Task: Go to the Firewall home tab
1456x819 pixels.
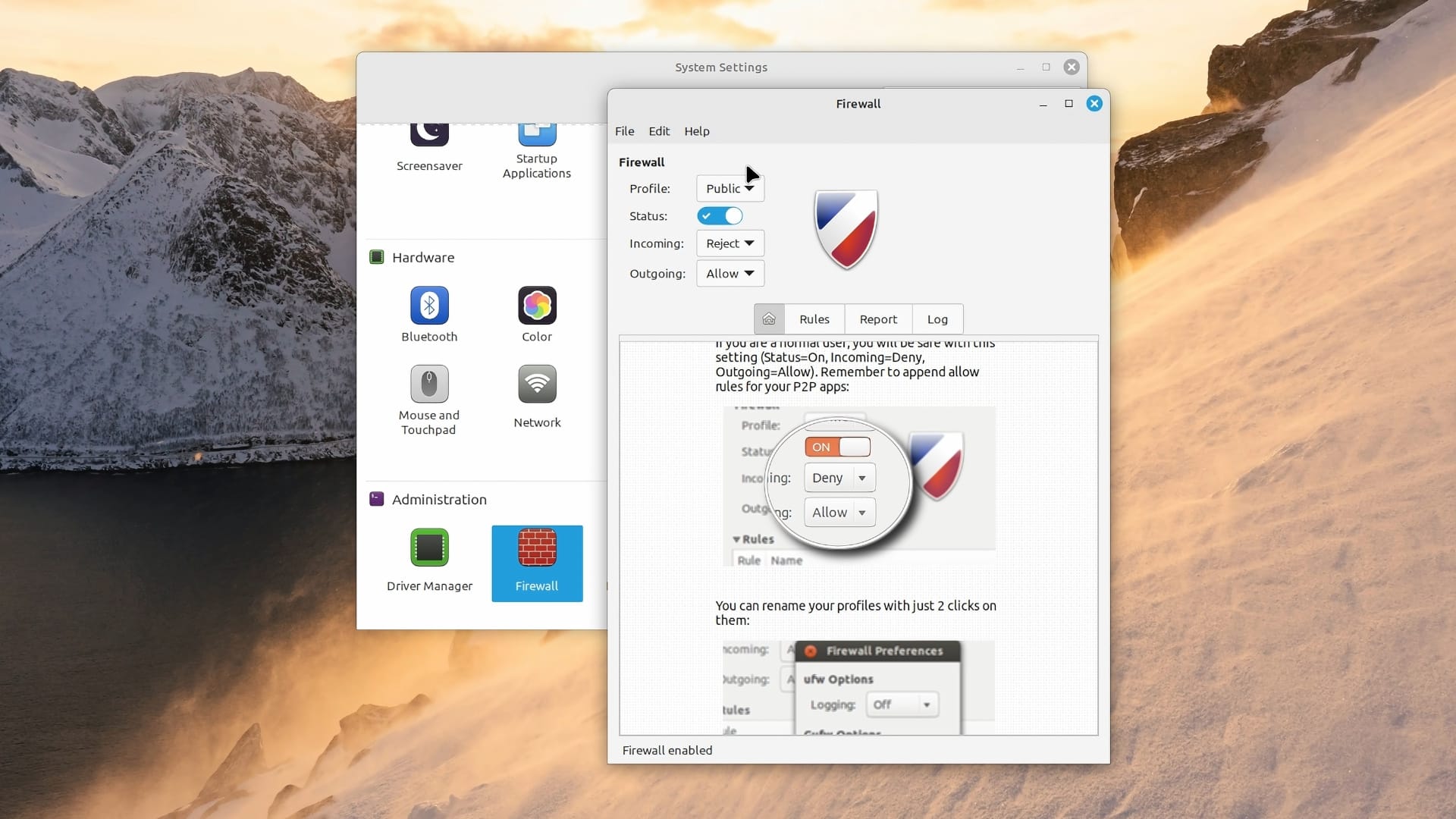Action: 769,319
